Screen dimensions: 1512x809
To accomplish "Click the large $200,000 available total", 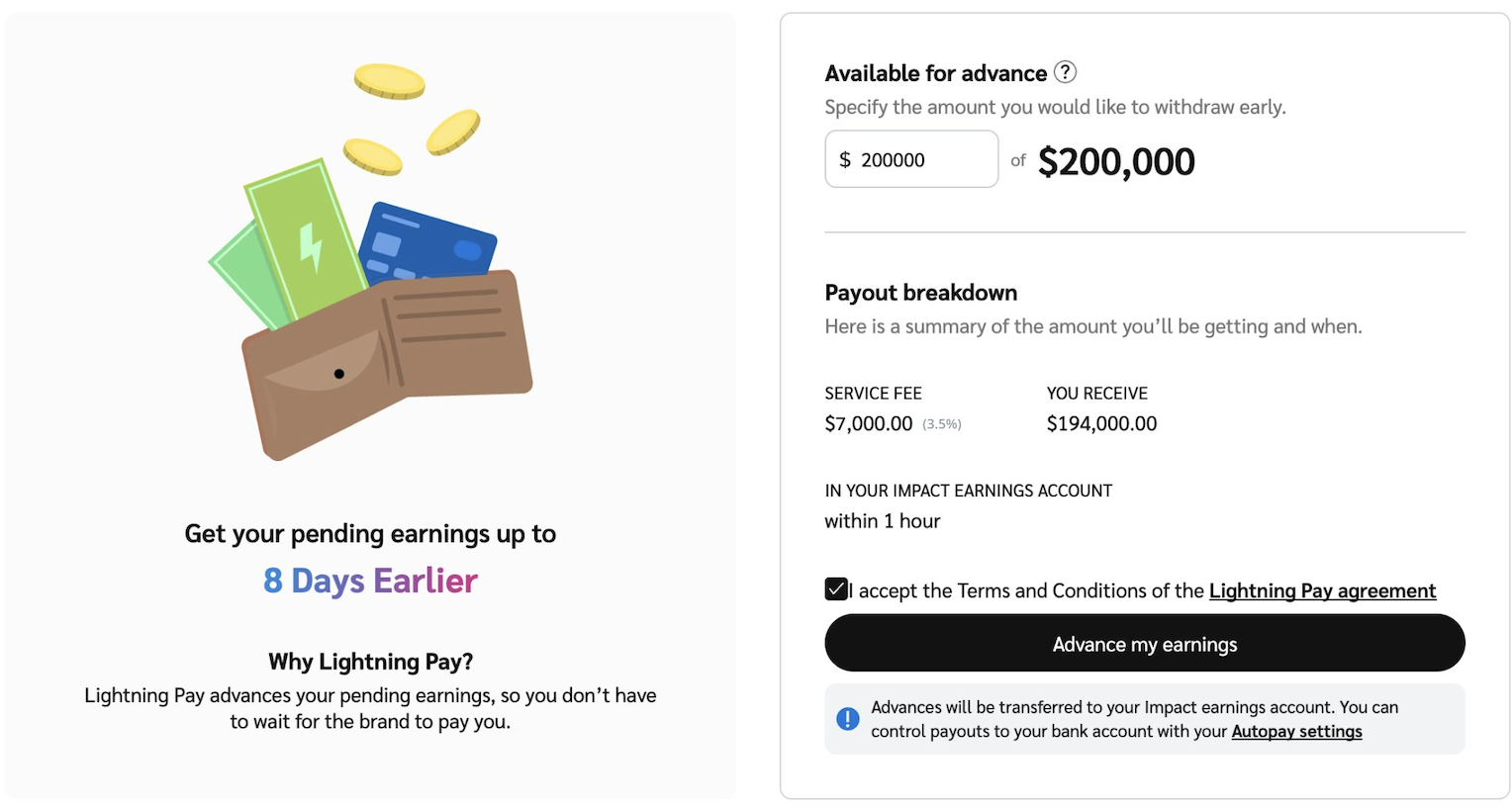I will (x=1116, y=162).
